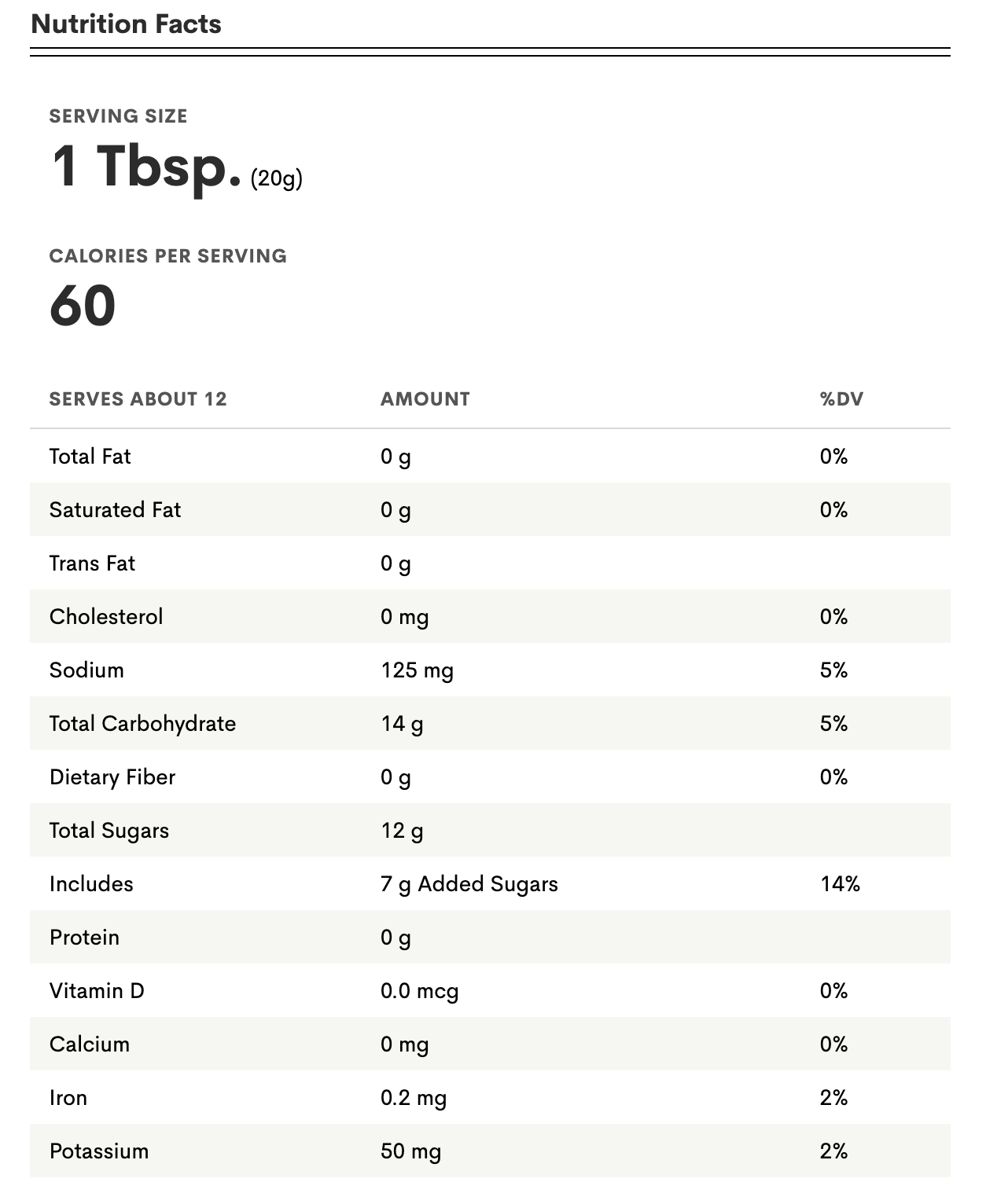Click the 60 calories per serving value

click(x=83, y=306)
